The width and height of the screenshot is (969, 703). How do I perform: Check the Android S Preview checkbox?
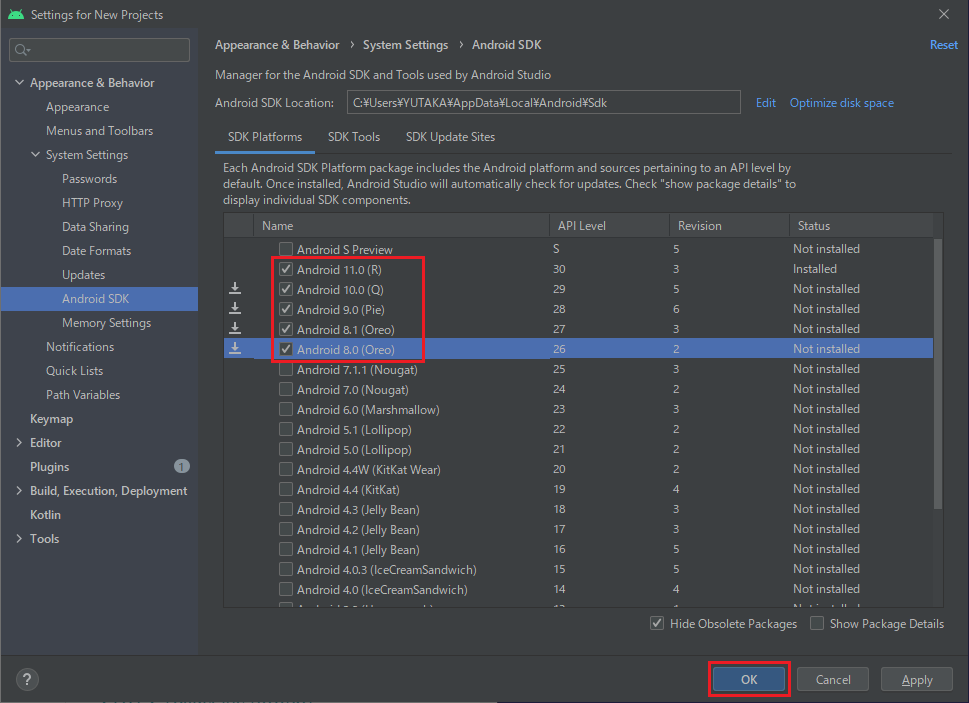pyautogui.click(x=286, y=249)
